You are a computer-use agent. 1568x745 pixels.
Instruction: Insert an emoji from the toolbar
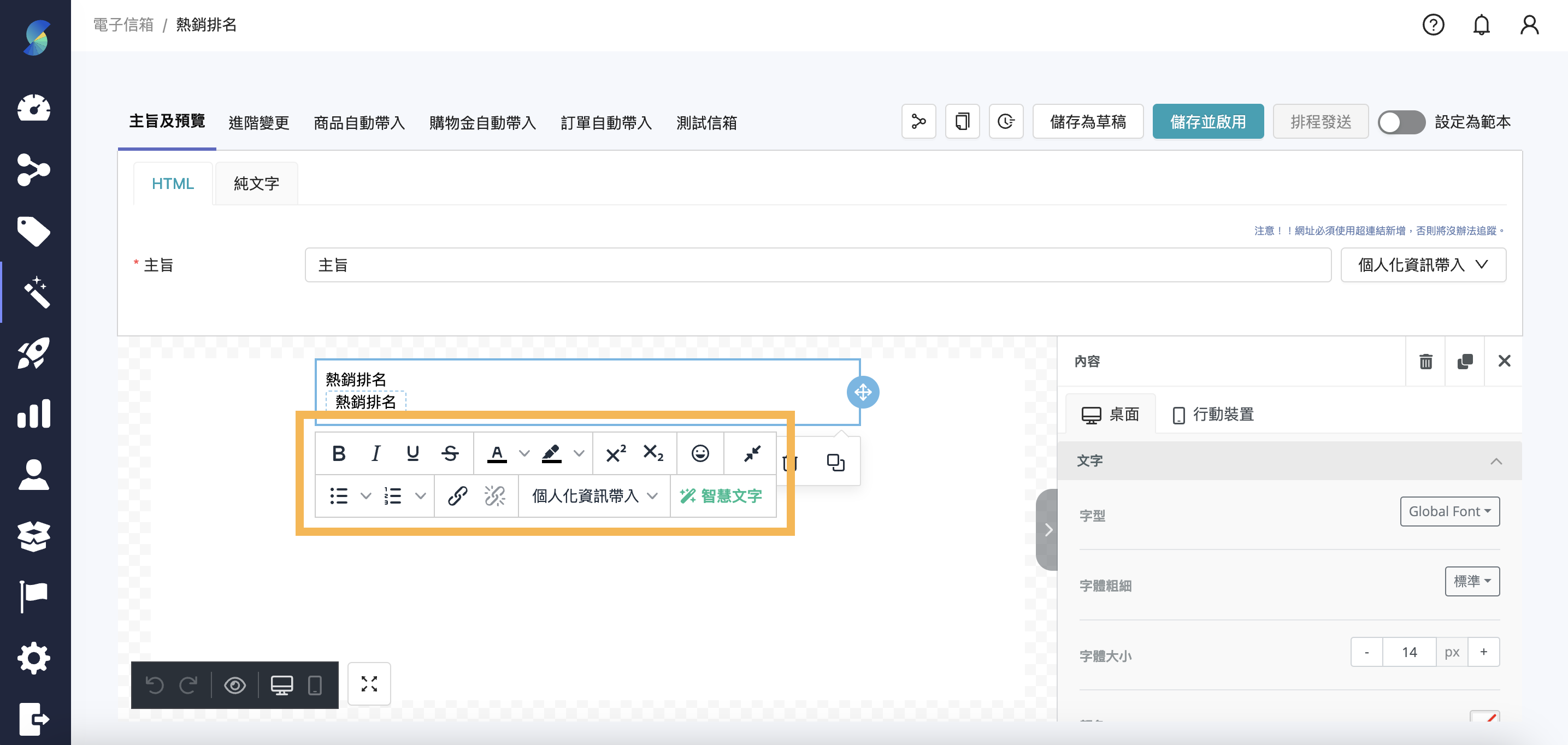coord(700,453)
